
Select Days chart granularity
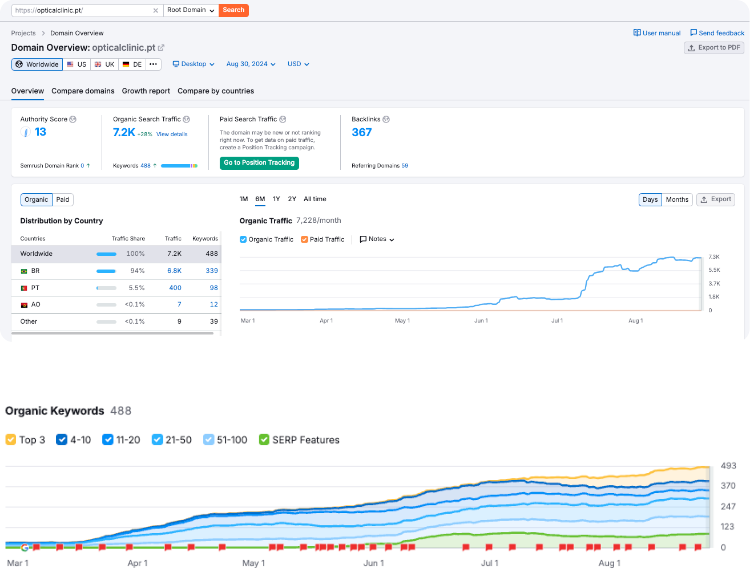tap(650, 200)
